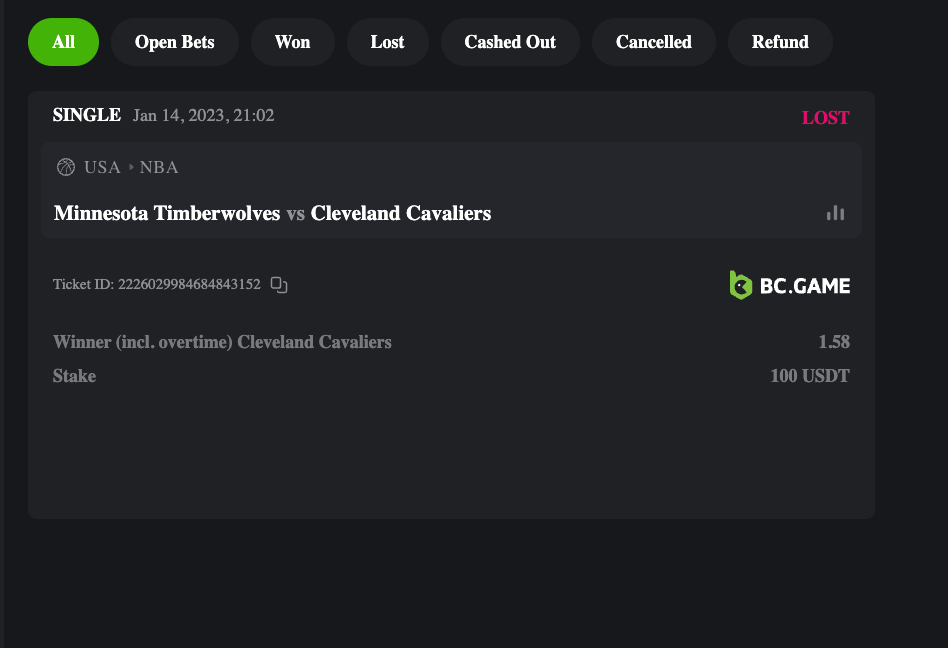Click the BC.GAME logo
The height and width of the screenshot is (648, 948).
[790, 285]
